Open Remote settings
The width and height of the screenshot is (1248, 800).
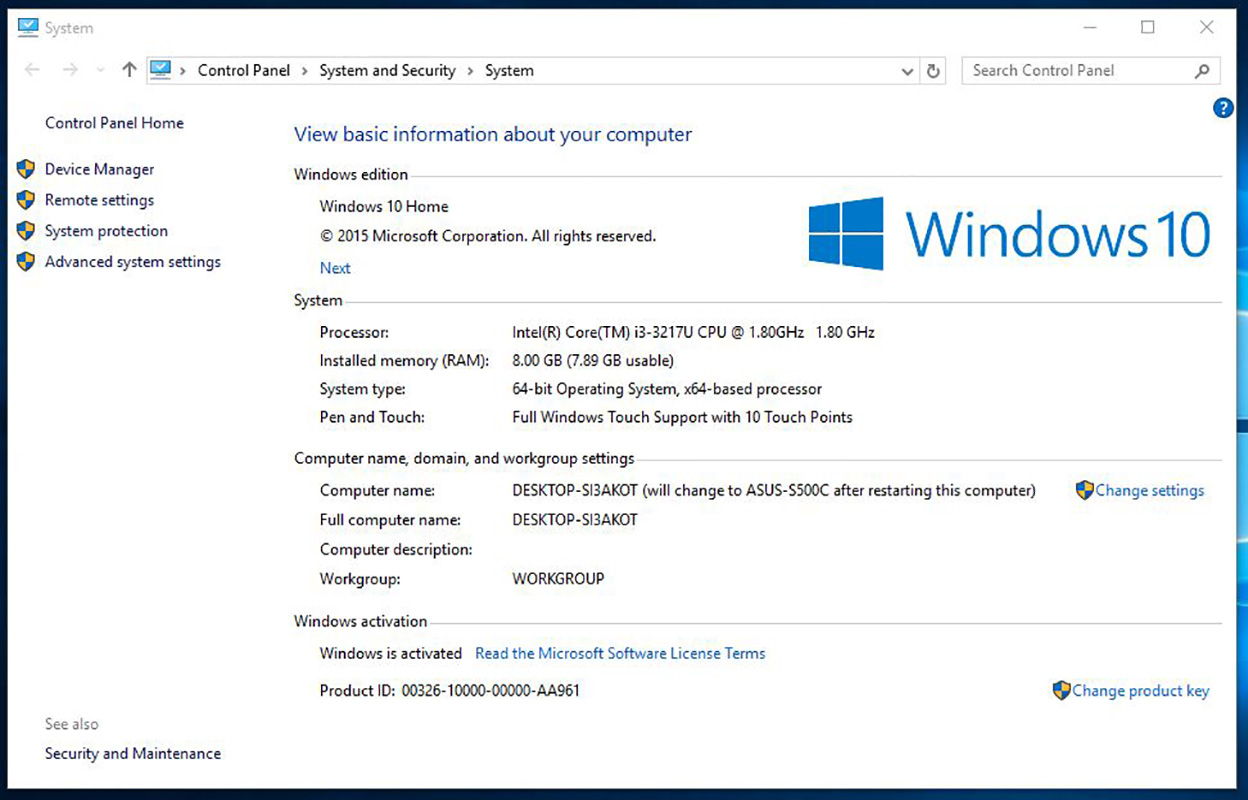pos(99,200)
